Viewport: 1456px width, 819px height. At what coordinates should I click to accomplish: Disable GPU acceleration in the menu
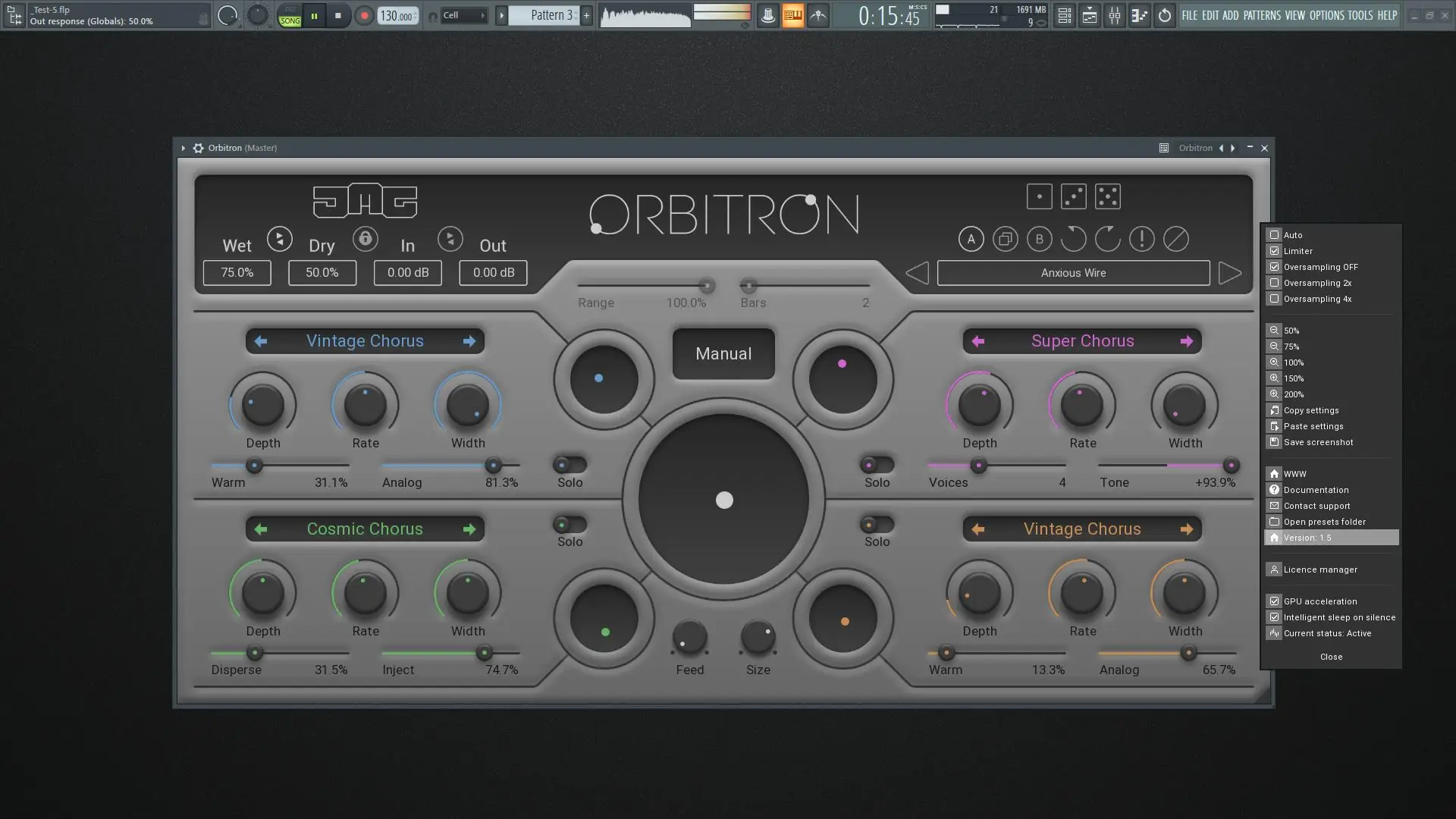[x=1319, y=601]
